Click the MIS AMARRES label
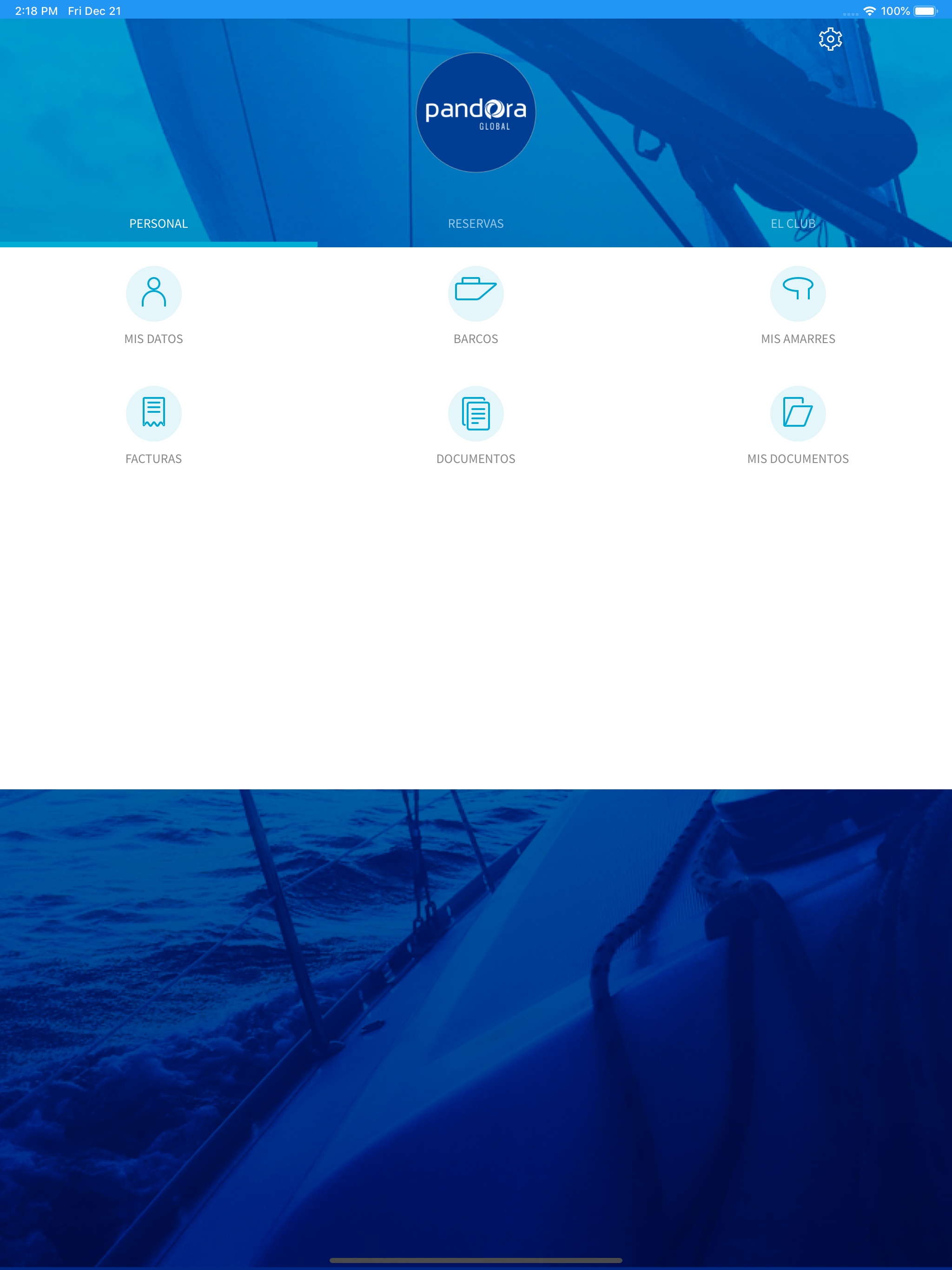Screen dimensions: 952x1270 pos(798,339)
